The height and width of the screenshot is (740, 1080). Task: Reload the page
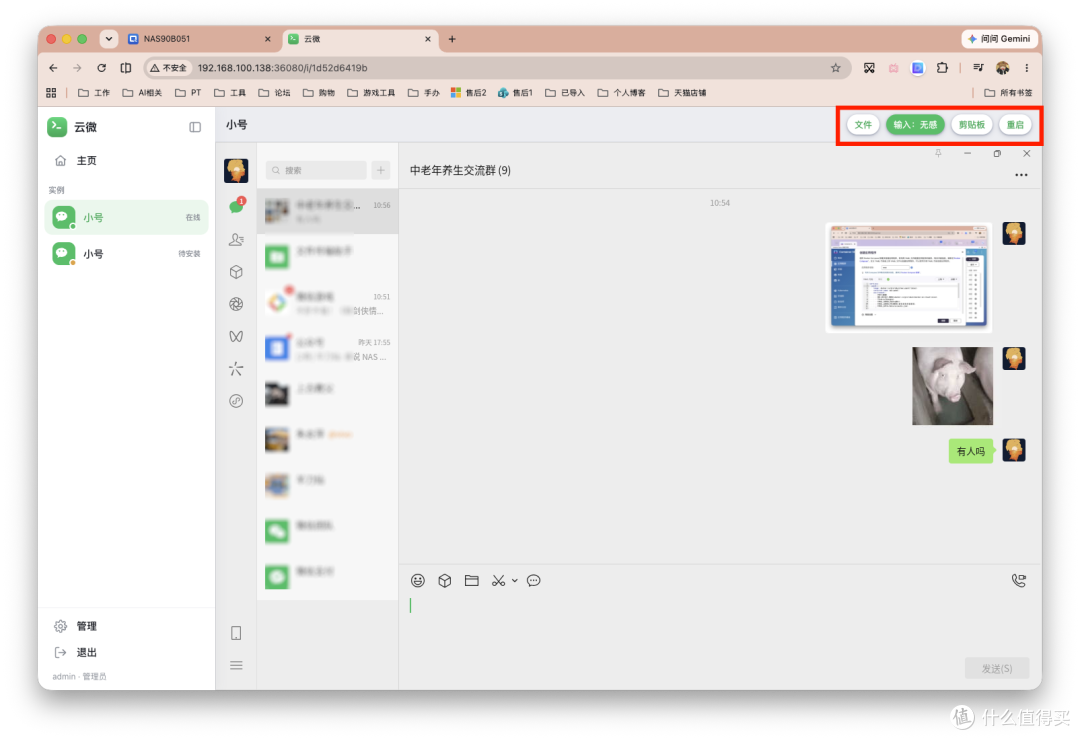[x=101, y=68]
